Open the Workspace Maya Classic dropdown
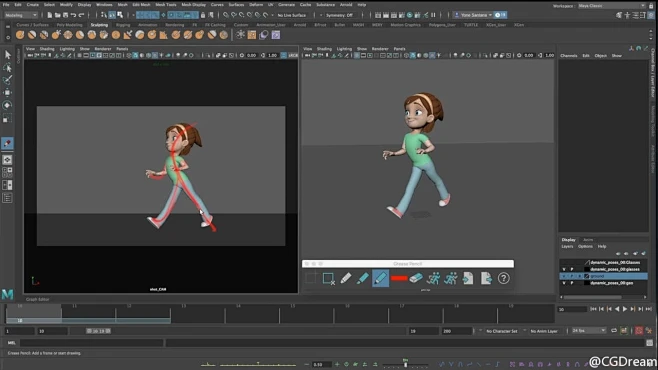This screenshot has width=658, height=370. click(611, 6)
